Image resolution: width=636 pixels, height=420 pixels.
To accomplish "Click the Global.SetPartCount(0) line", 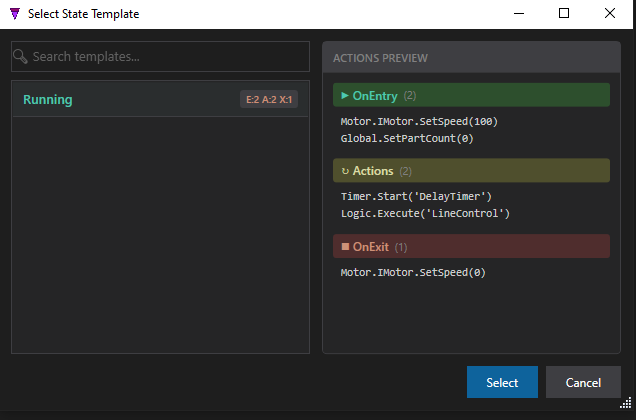I will (407, 138).
